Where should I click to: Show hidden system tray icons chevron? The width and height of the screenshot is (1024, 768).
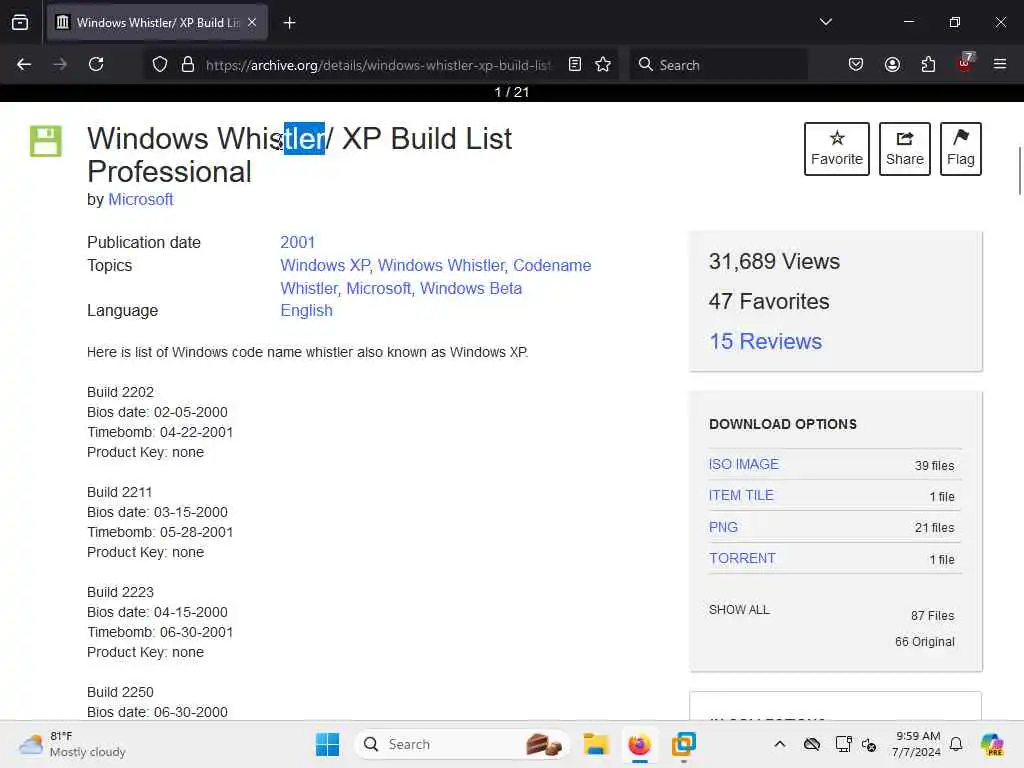coord(780,744)
